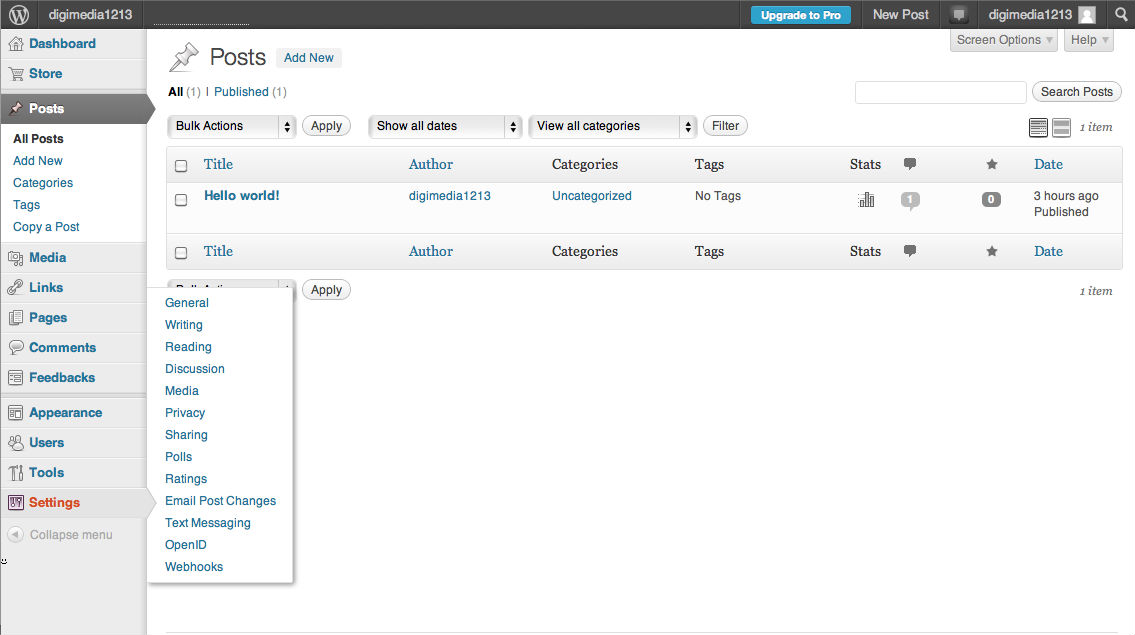Click the pushpin icon in Posts sidebar item
The height and width of the screenshot is (635, 1135).
point(16,109)
